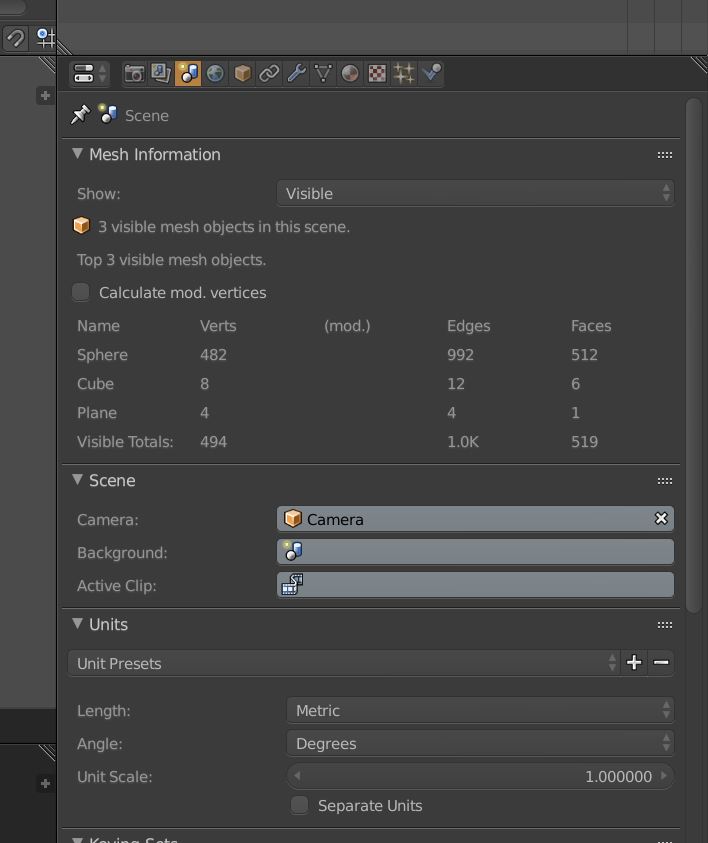
Task: Open the Show visibility dropdown
Action: point(475,193)
